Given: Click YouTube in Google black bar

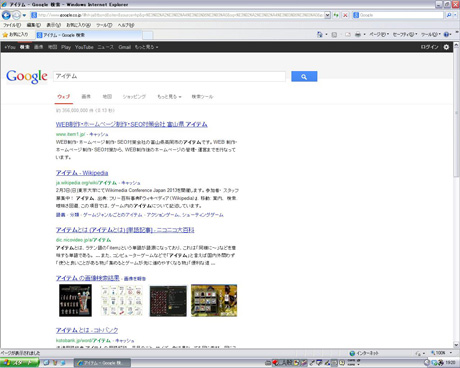Looking at the screenshot, I should 84,47.
